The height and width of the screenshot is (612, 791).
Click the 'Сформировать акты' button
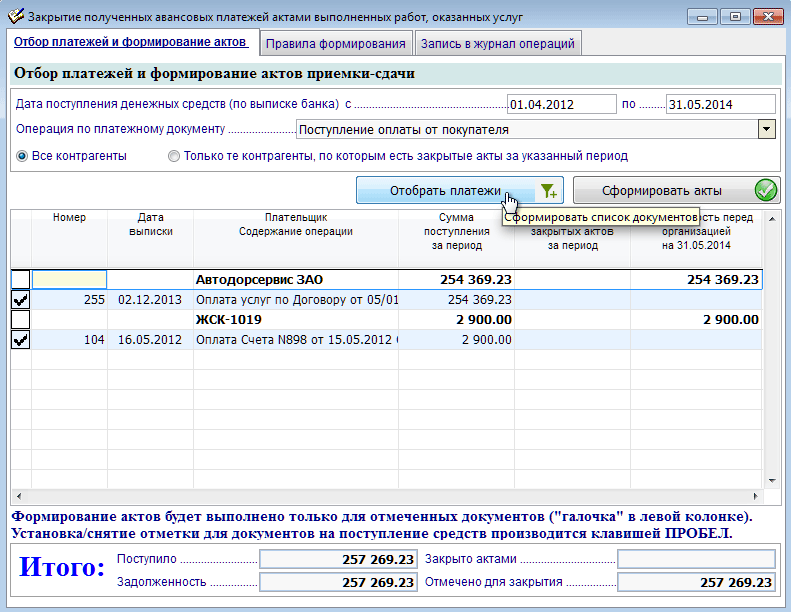pos(676,191)
